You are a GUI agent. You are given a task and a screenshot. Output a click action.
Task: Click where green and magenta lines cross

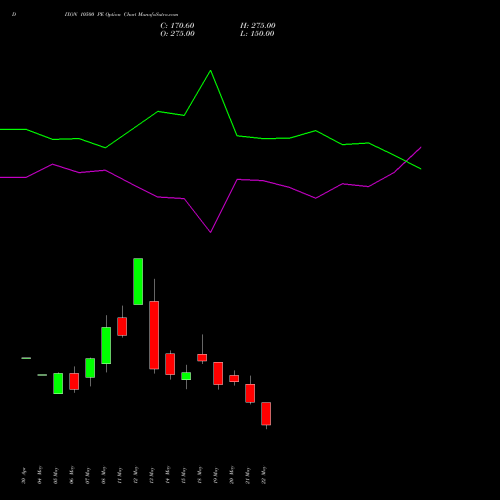(406, 161)
